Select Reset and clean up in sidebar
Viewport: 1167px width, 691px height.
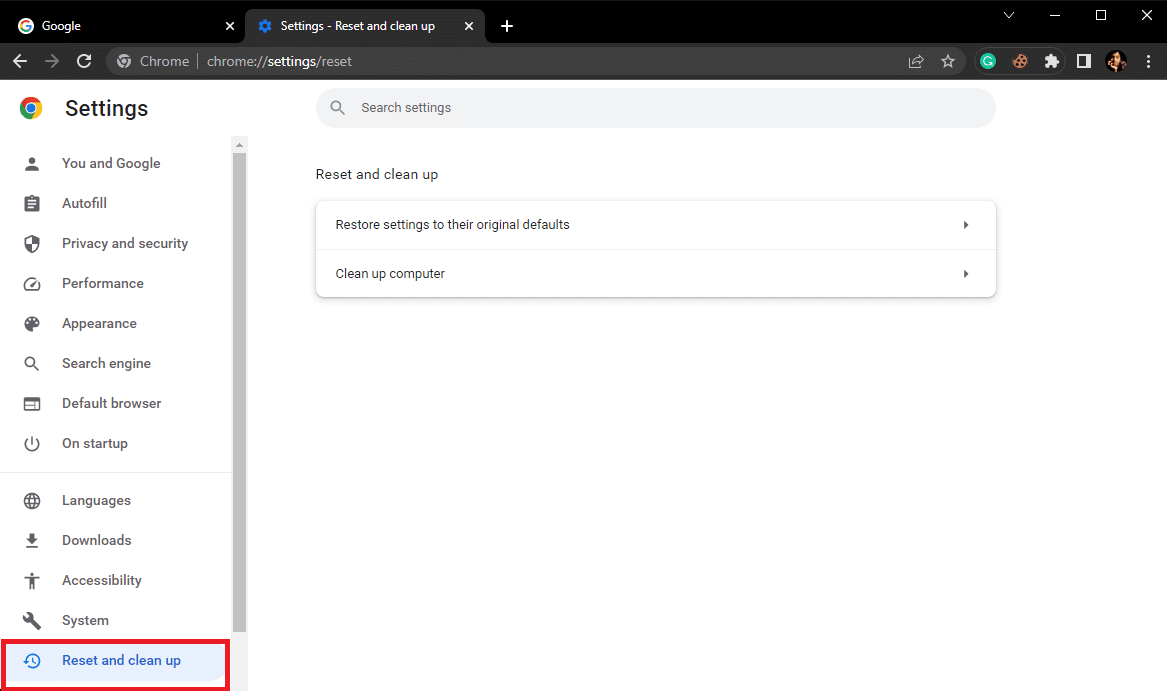(x=115, y=660)
